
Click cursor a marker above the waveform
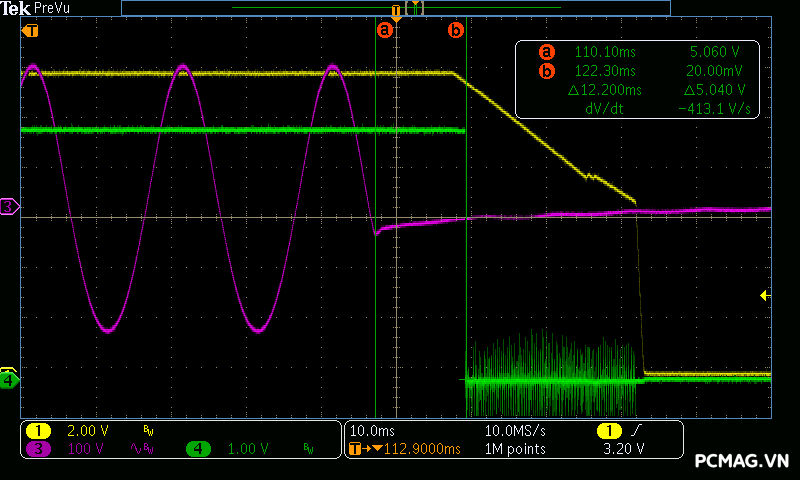[x=384, y=30]
